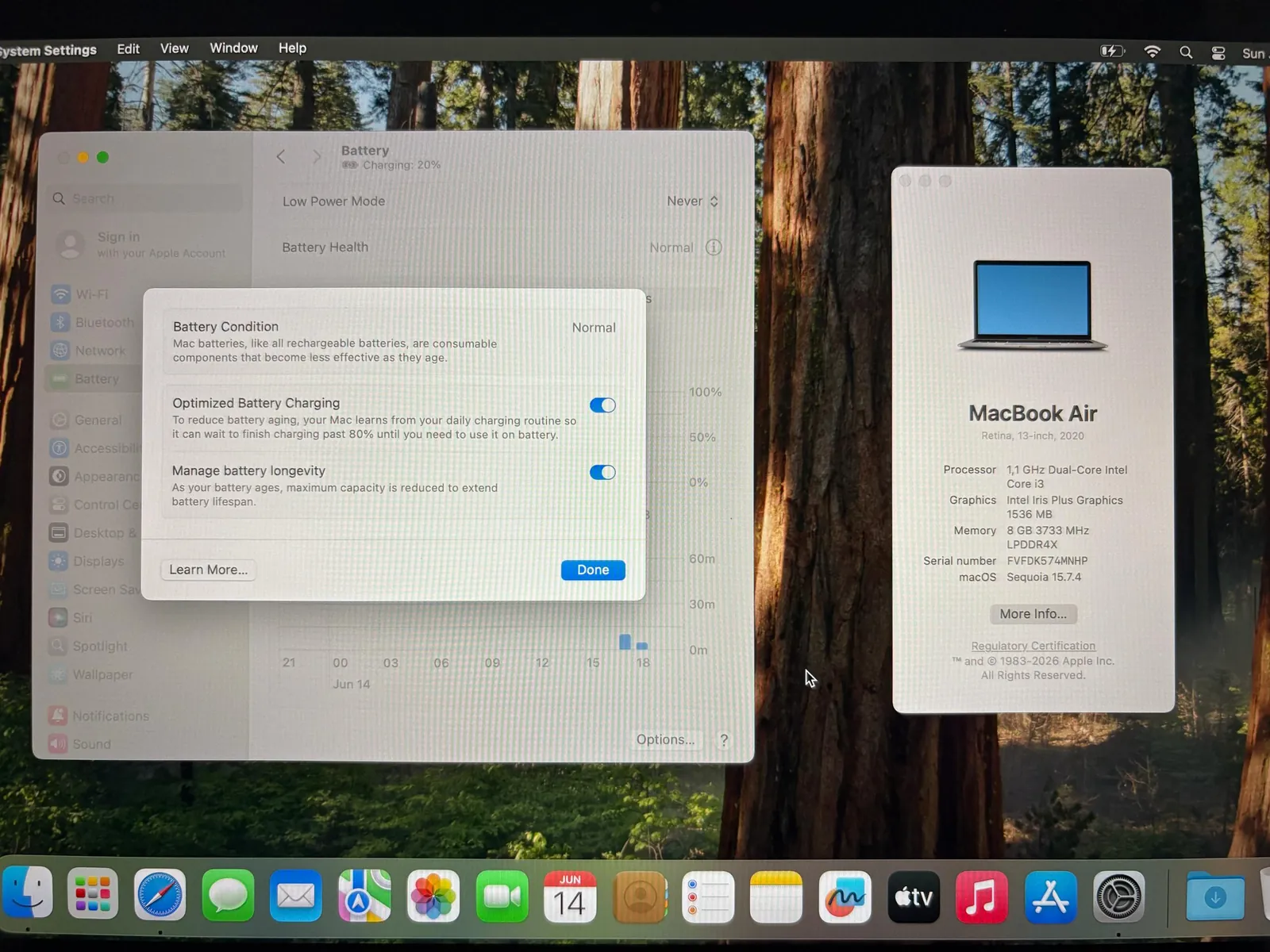
Task: Go forward with the right chevron
Action: [317, 157]
